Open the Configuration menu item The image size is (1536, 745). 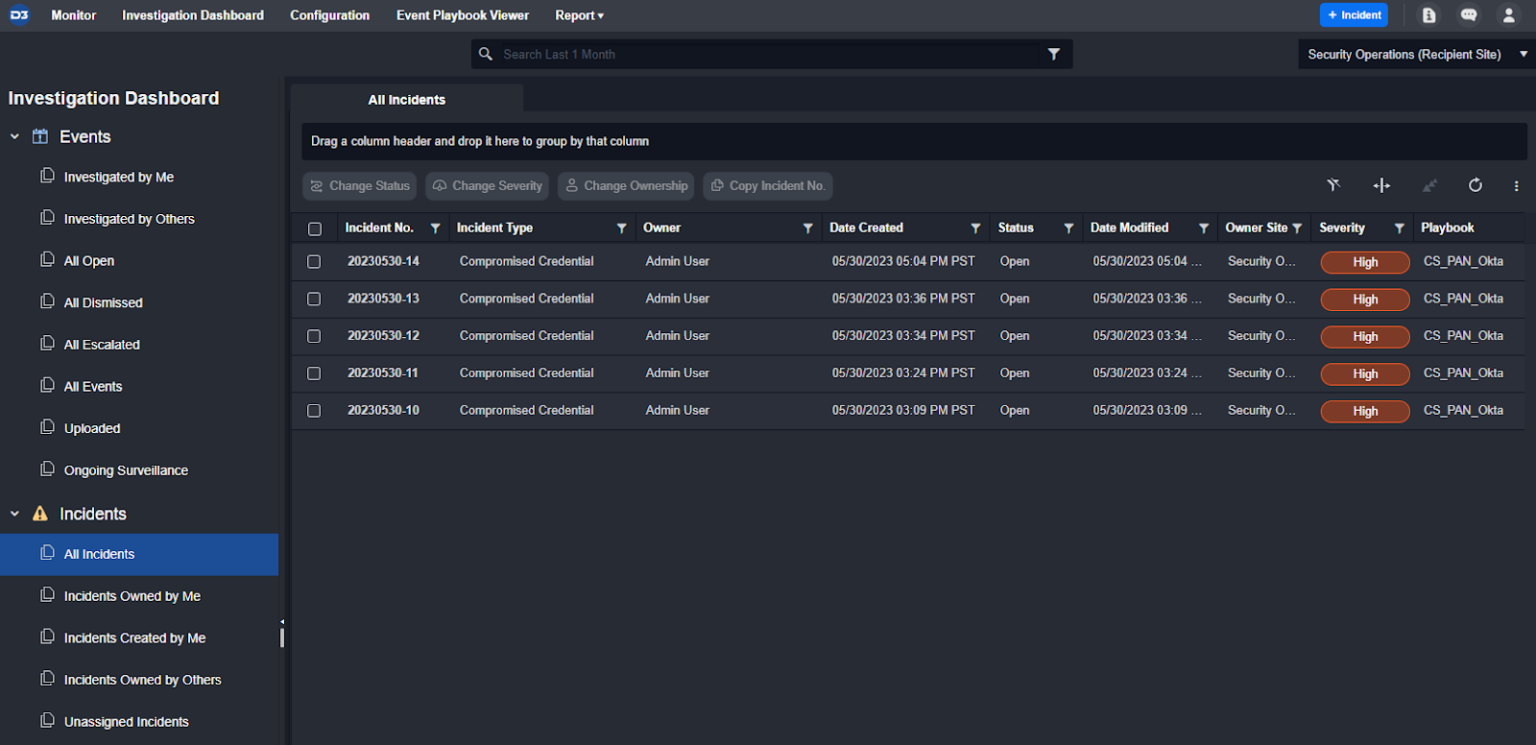pos(330,15)
